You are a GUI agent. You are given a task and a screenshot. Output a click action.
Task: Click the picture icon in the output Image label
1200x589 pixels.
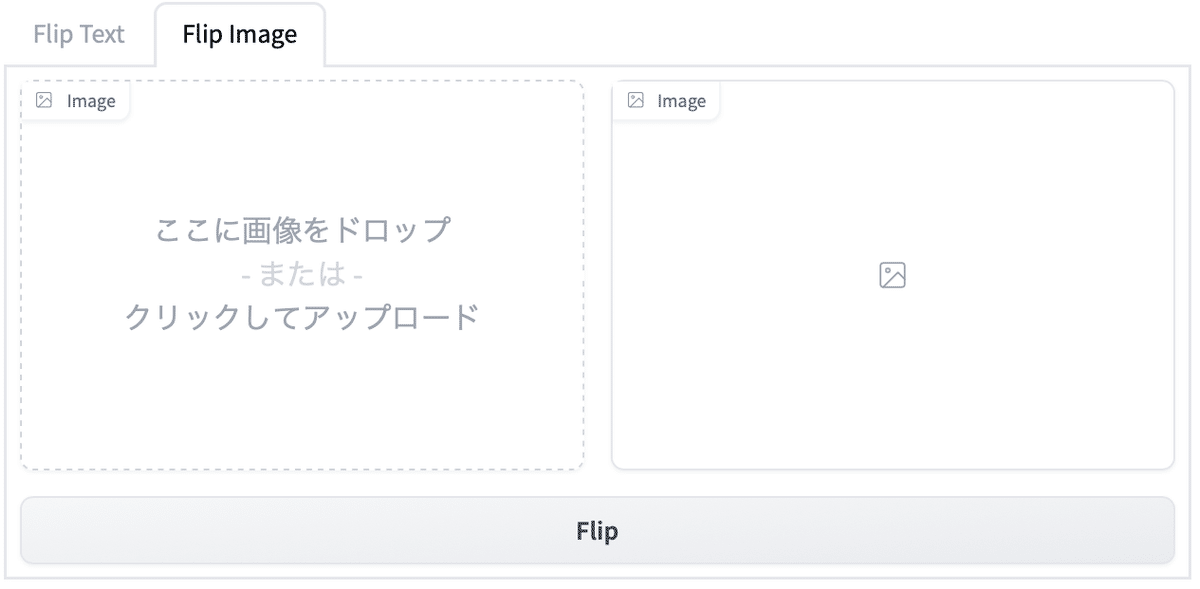click(635, 100)
